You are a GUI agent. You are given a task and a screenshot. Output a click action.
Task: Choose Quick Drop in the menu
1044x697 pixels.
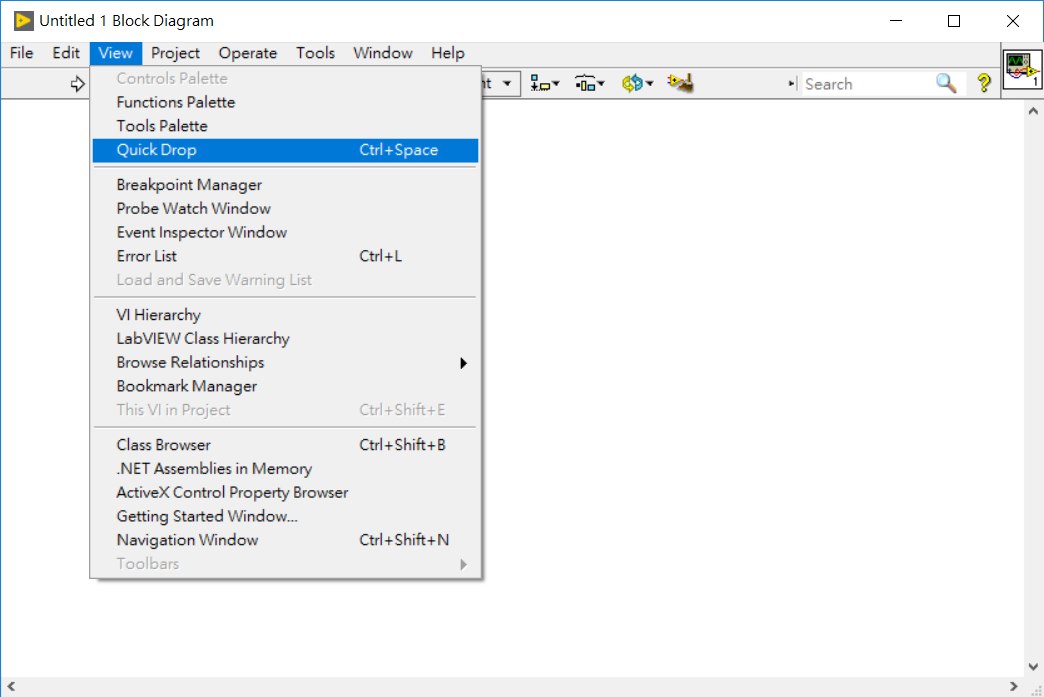(285, 150)
